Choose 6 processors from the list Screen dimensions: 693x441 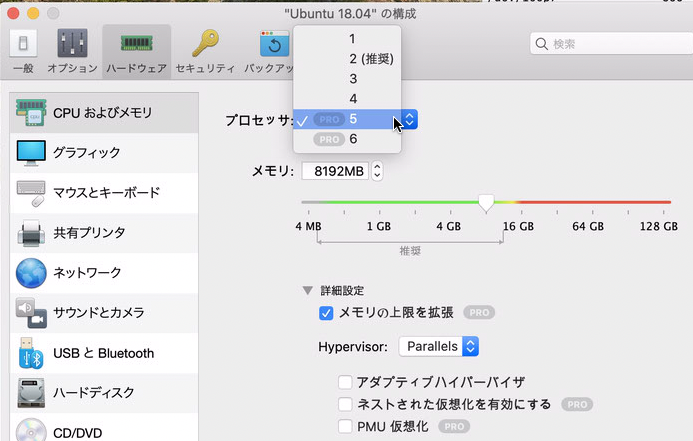tap(353, 139)
